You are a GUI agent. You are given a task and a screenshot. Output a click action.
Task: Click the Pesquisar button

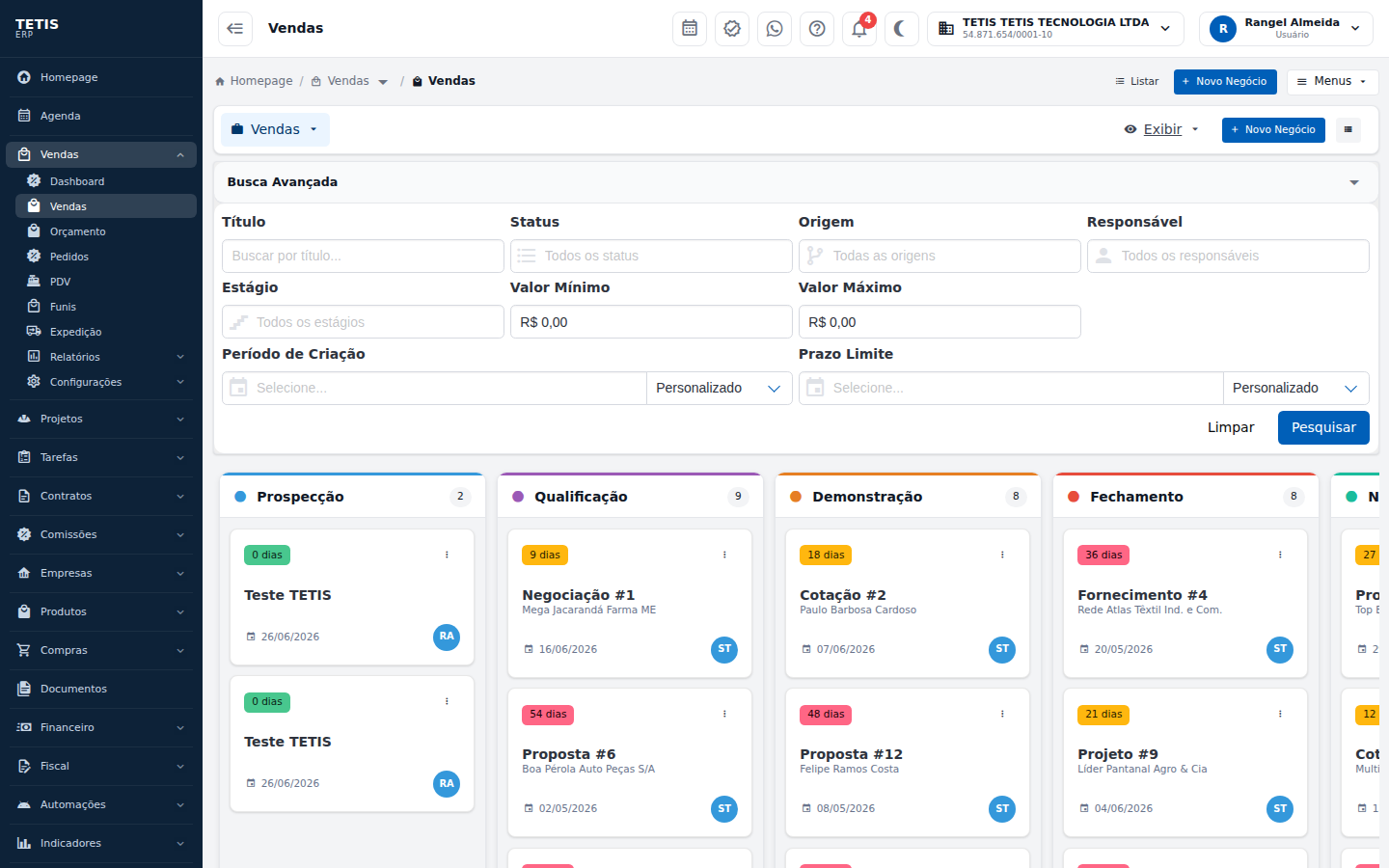(1323, 427)
